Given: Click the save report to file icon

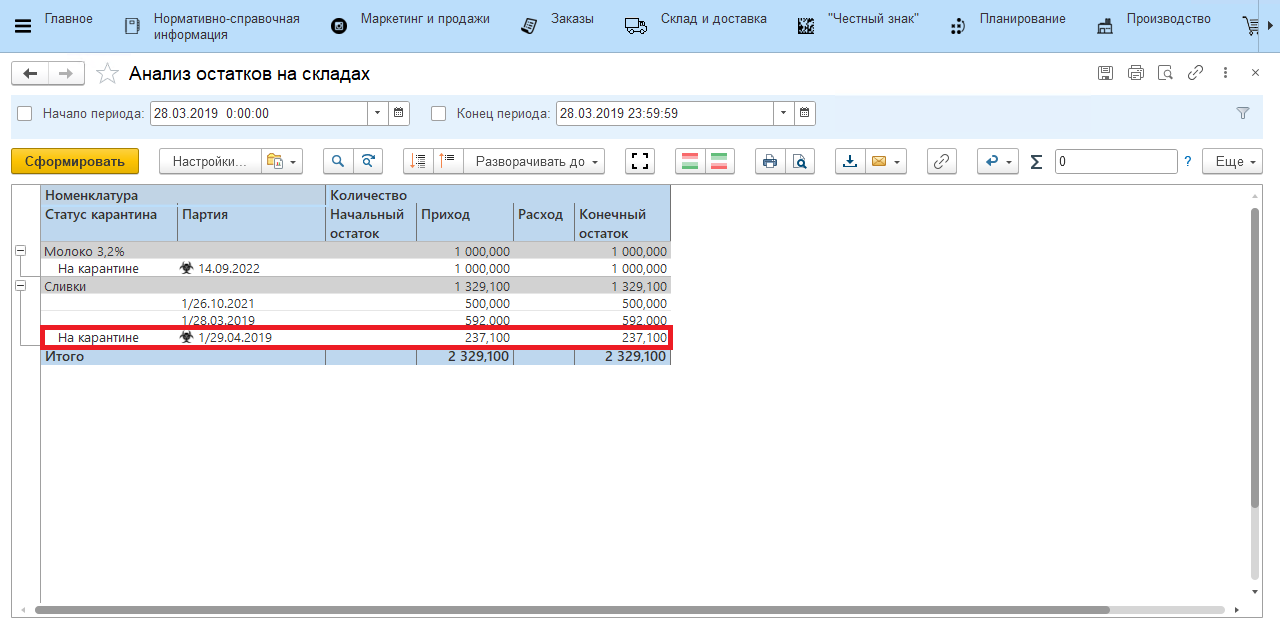Looking at the screenshot, I should click(850, 161).
